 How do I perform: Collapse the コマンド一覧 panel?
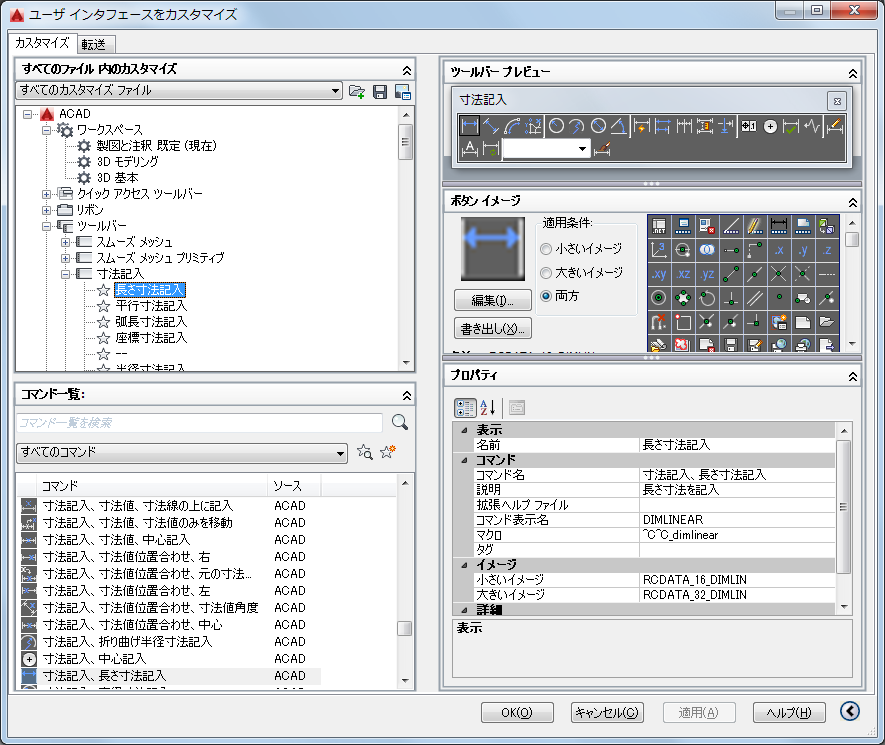point(406,395)
